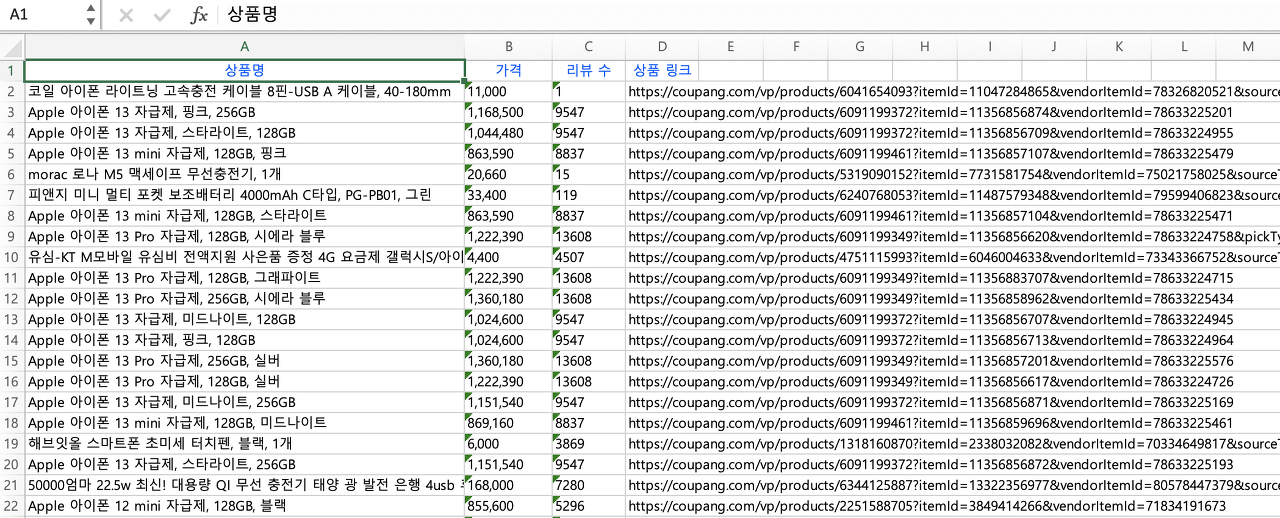Select review count cell 3869
The image size is (1280, 518).
[x=589, y=444]
